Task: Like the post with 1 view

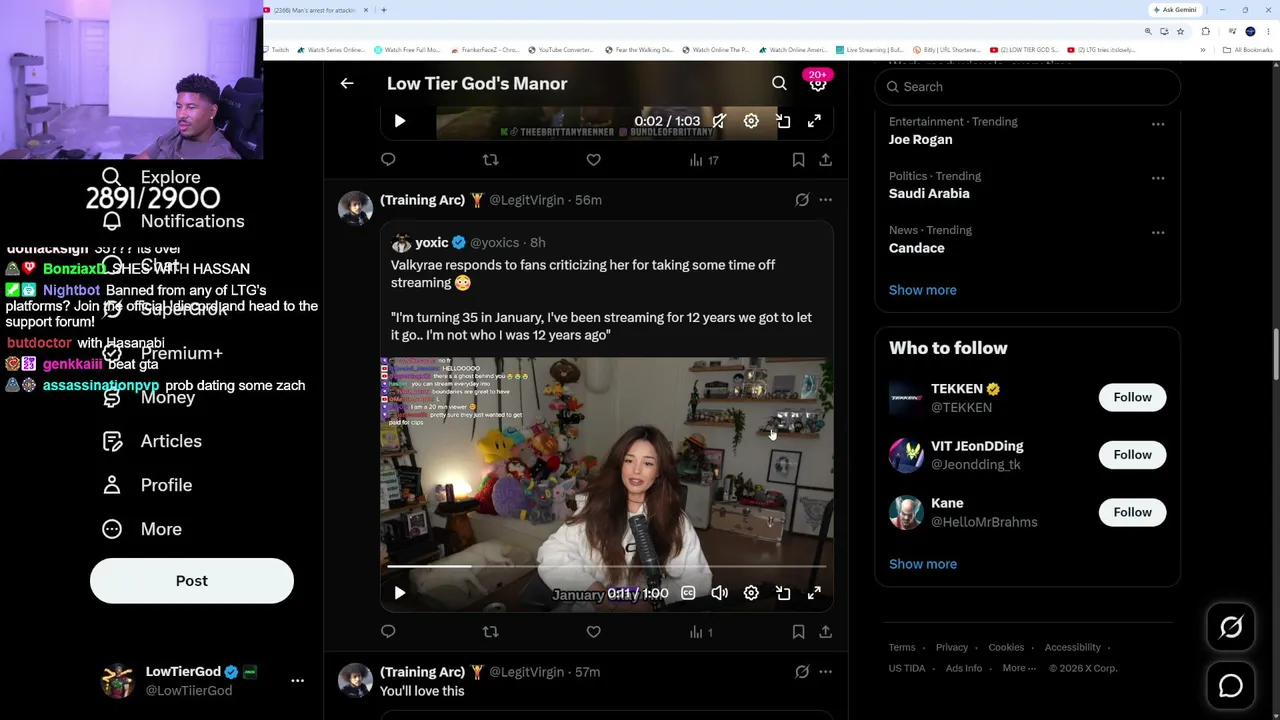Action: click(x=593, y=632)
